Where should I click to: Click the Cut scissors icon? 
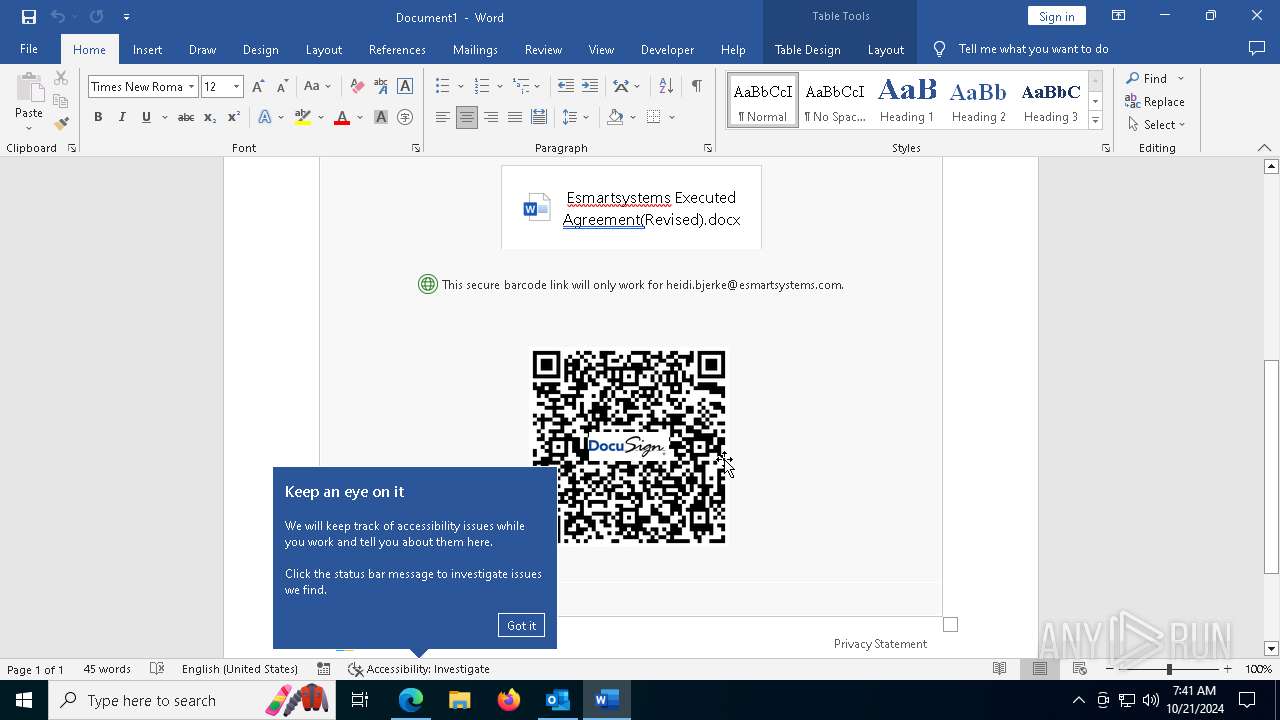tap(61, 78)
